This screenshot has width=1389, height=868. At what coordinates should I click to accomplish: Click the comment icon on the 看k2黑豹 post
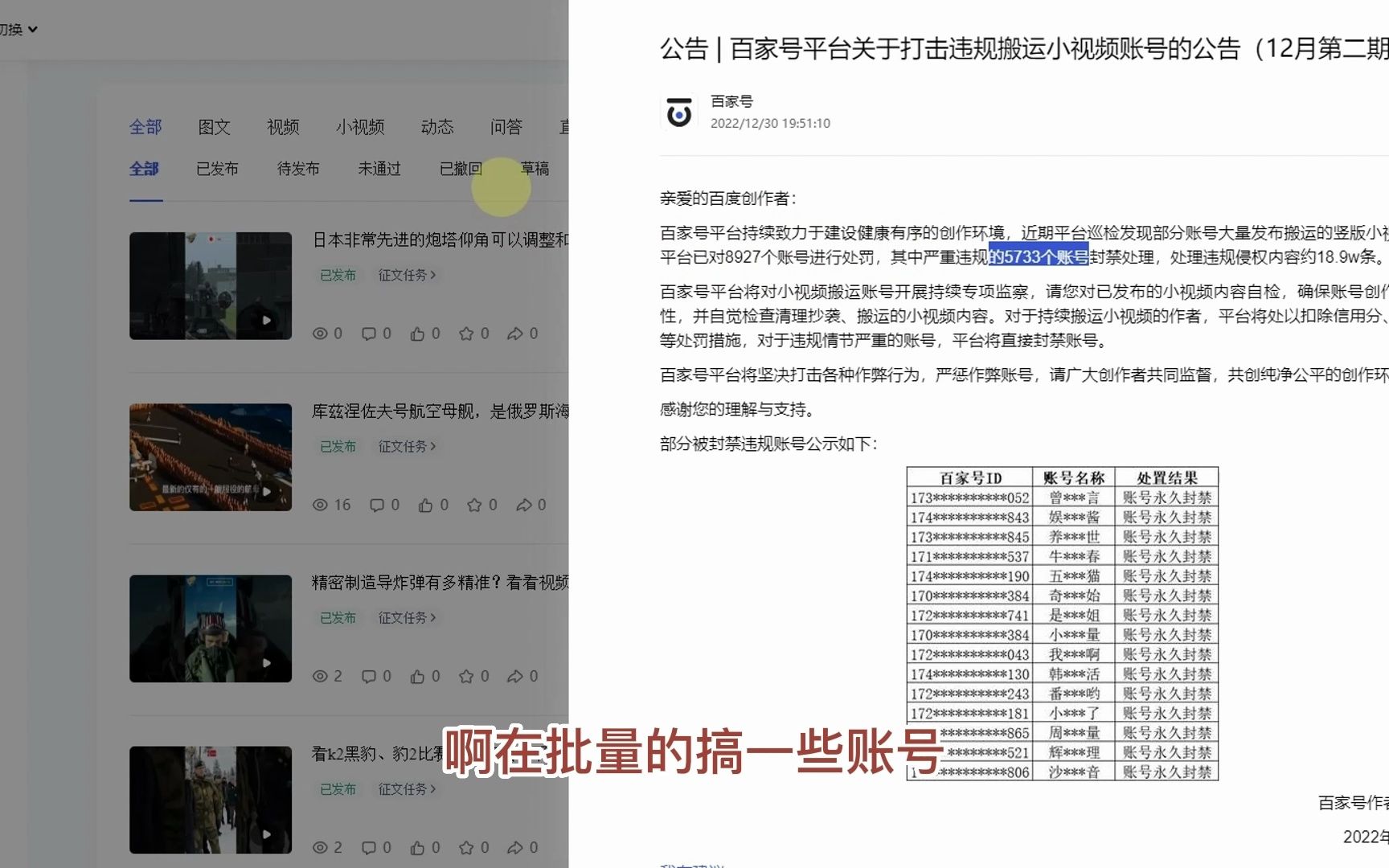point(369,848)
